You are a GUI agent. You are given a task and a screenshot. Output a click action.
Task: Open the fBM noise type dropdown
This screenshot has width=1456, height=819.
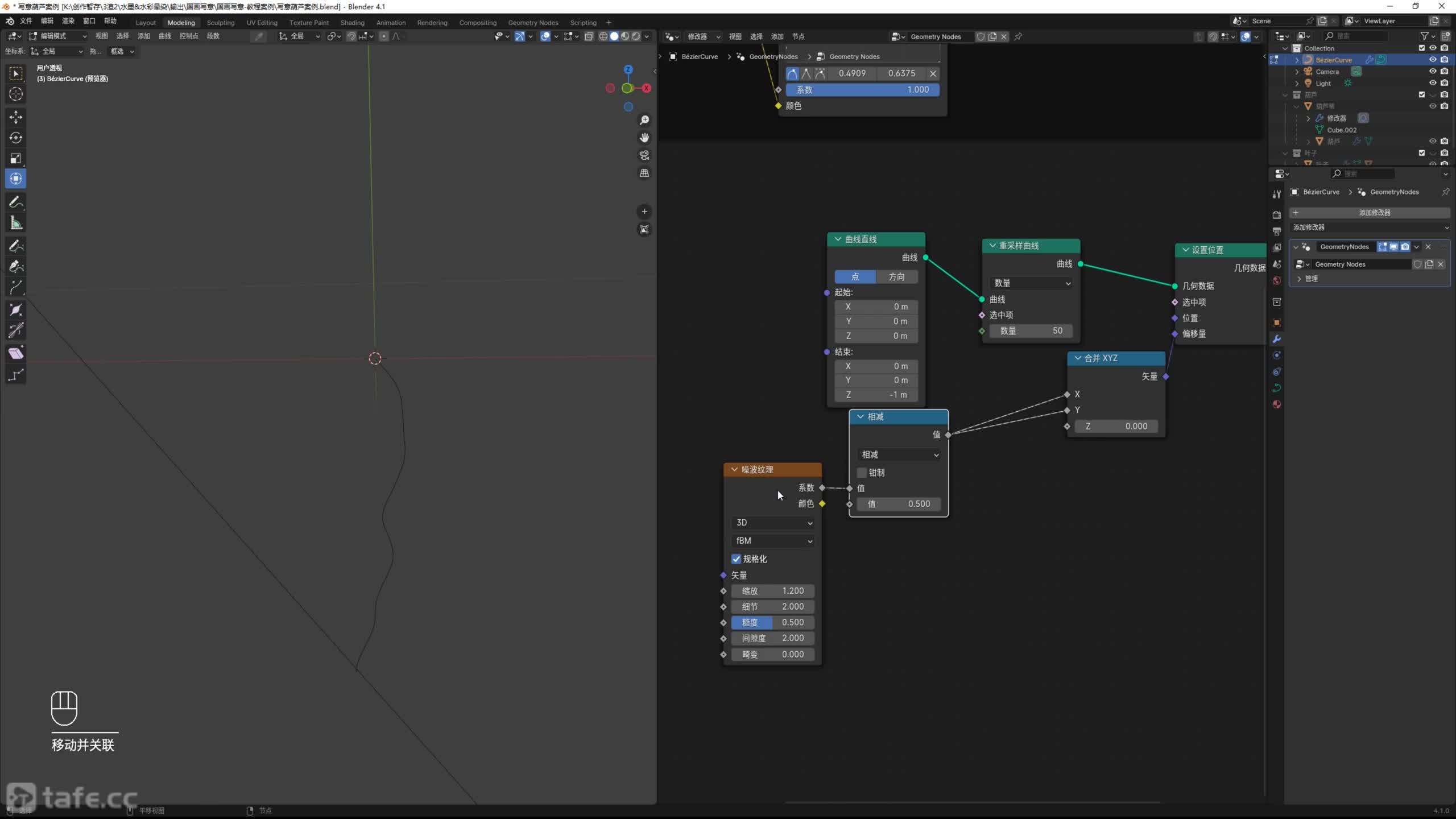tap(772, 541)
